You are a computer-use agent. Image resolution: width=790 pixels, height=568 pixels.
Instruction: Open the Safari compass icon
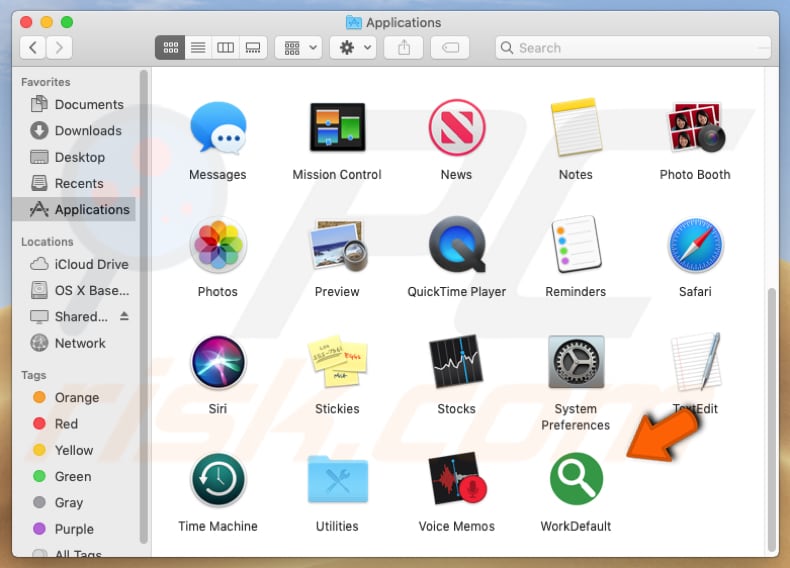click(x=695, y=245)
